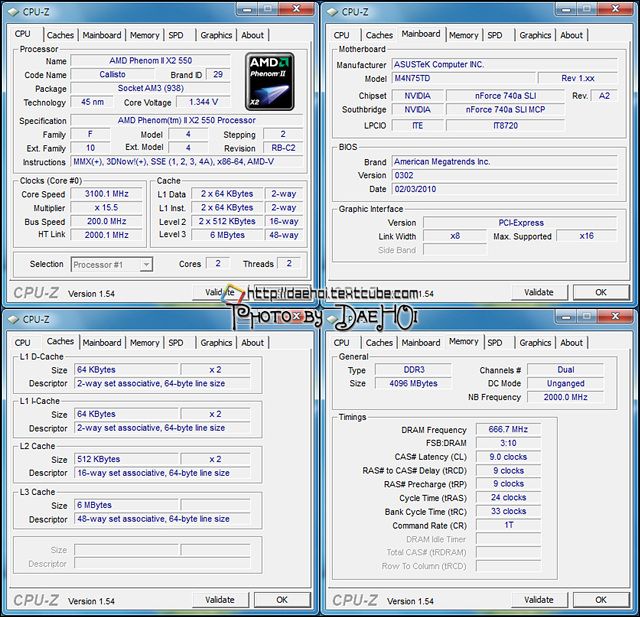The width and height of the screenshot is (640, 617).
Task: Click the BIOS Date value 02/03/2010
Action: pos(504,189)
